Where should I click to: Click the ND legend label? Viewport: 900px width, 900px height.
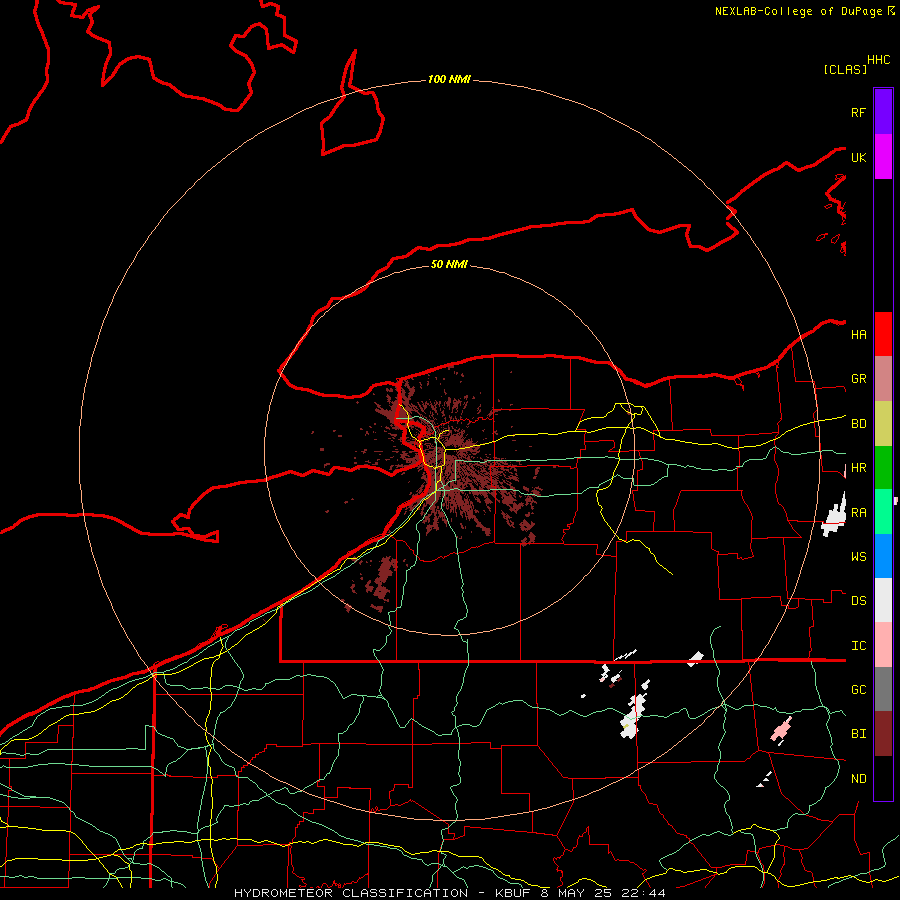pos(859,779)
